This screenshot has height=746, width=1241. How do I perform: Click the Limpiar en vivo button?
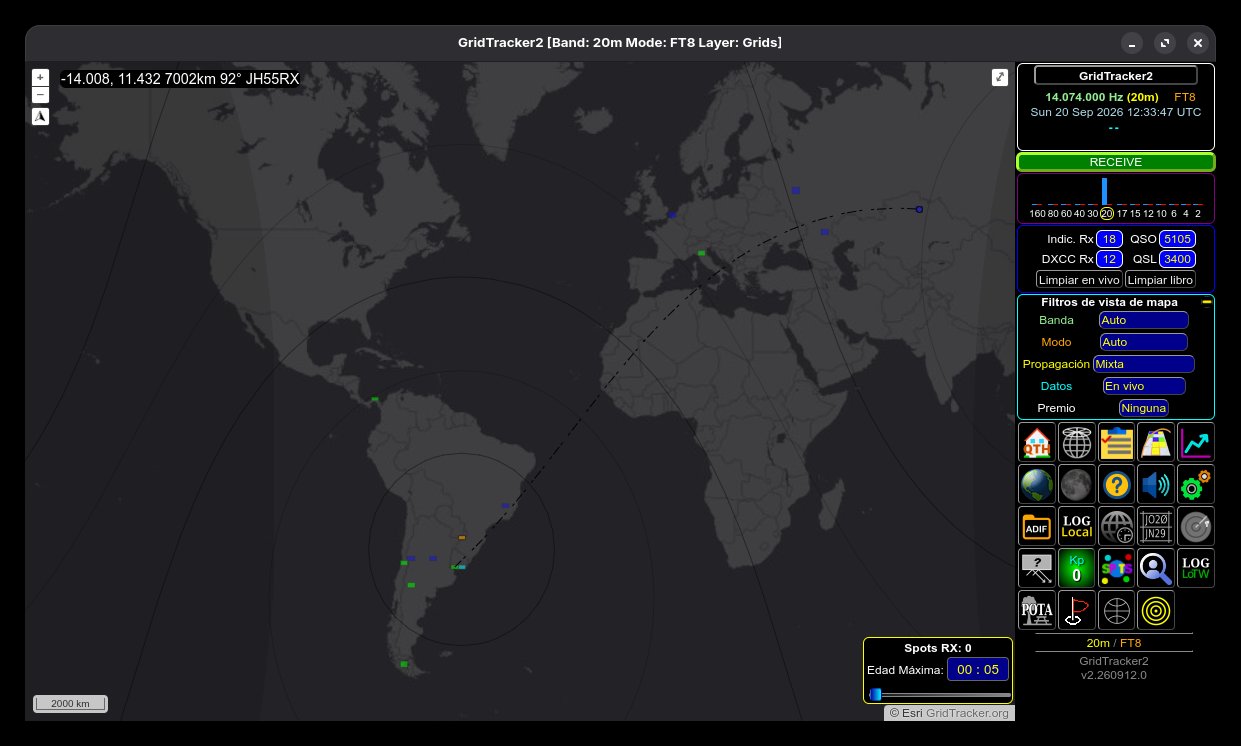[x=1079, y=280]
